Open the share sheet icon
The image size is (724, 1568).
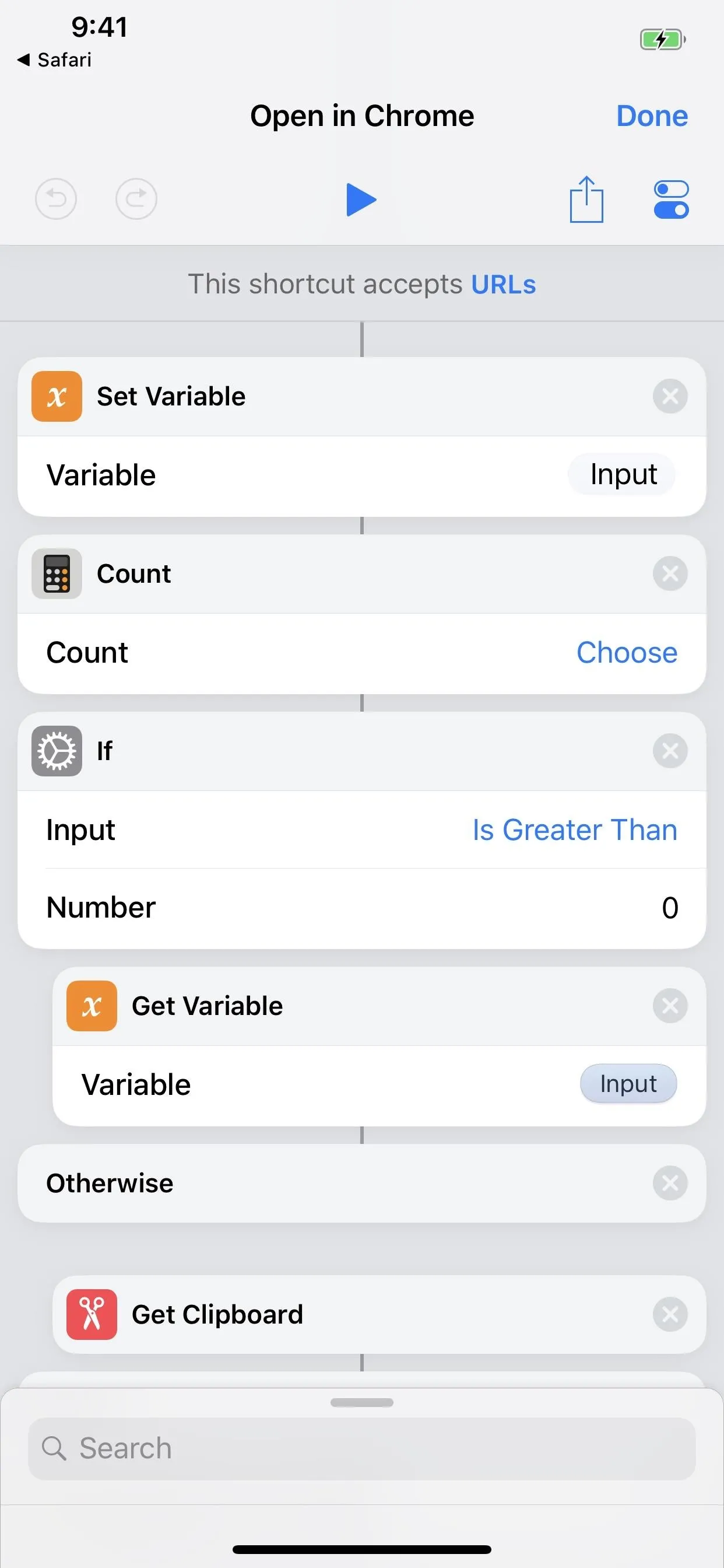(x=586, y=199)
